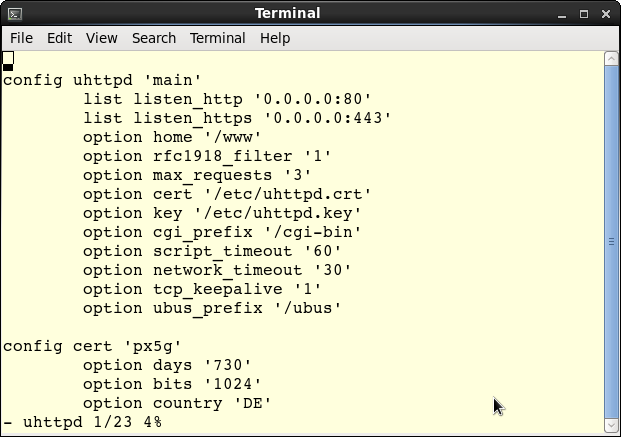Click the listen_https '0.0.0.0:443' line
This screenshot has height=437, width=621.
[x=237, y=118]
